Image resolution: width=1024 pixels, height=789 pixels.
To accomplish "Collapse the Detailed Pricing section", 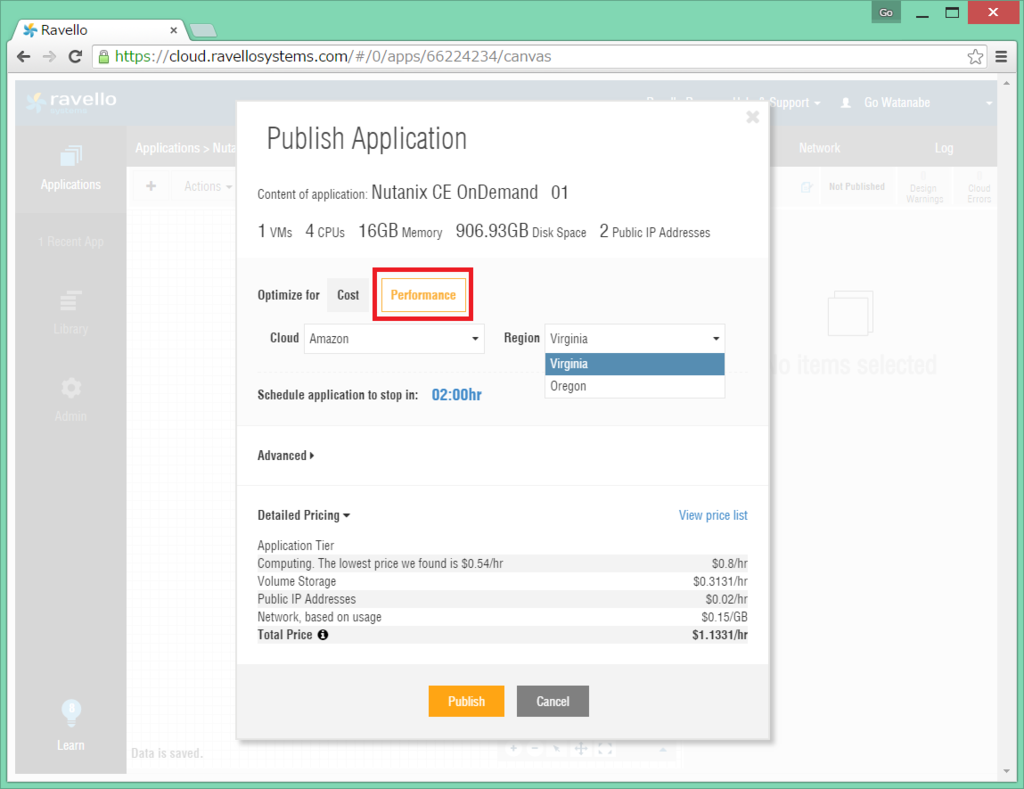I will click(x=304, y=515).
